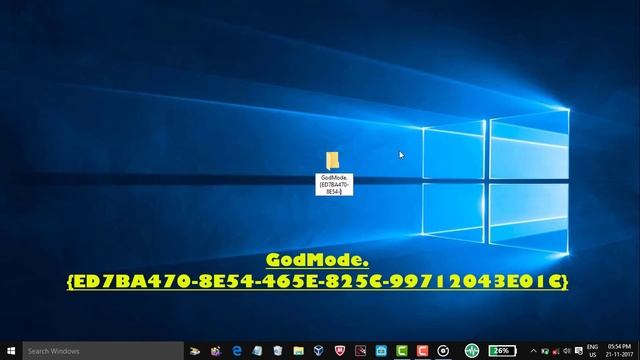The image size is (640, 360).
Task: Open the purple app taskbar icon
Action: 216,351
